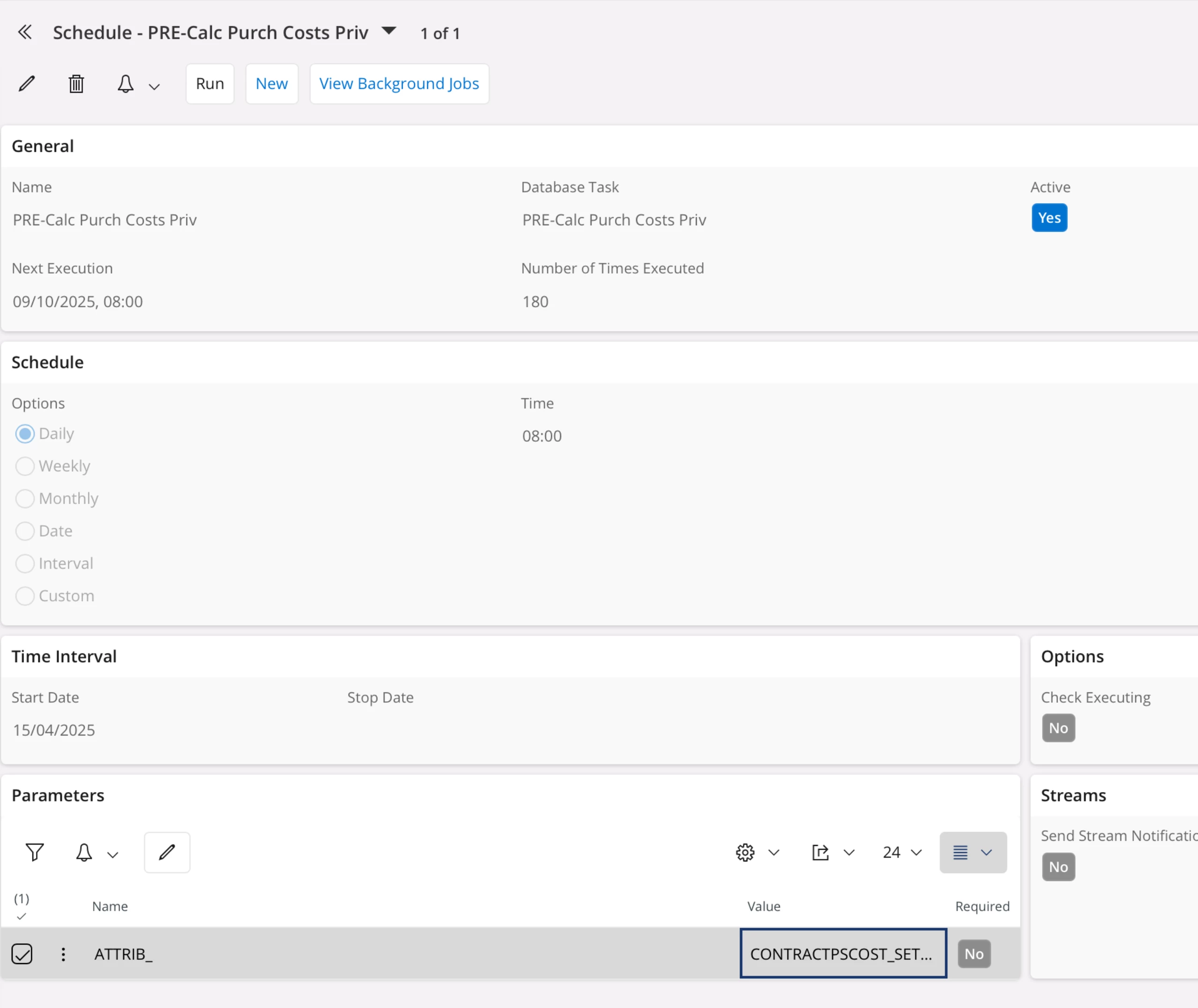Uncheck the ATTRIB_ row checkbox
Image resolution: width=1198 pixels, height=1008 pixels.
click(x=22, y=954)
